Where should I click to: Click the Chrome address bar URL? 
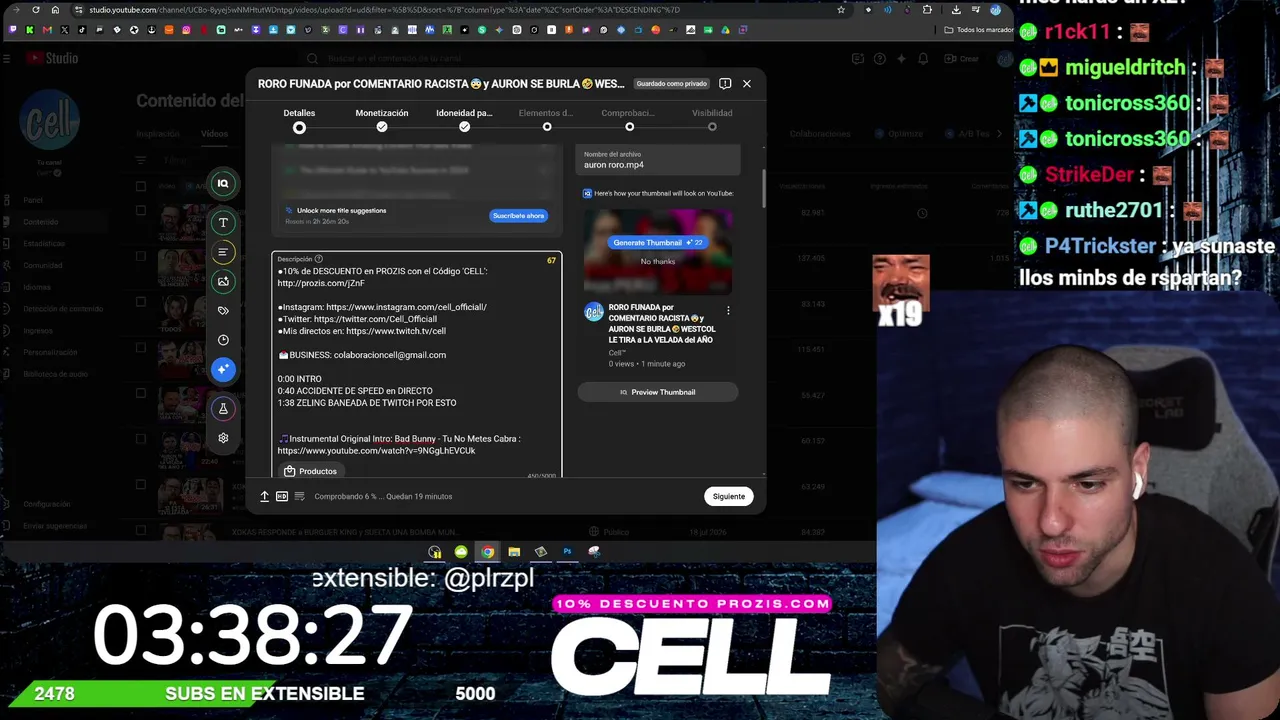384,10
